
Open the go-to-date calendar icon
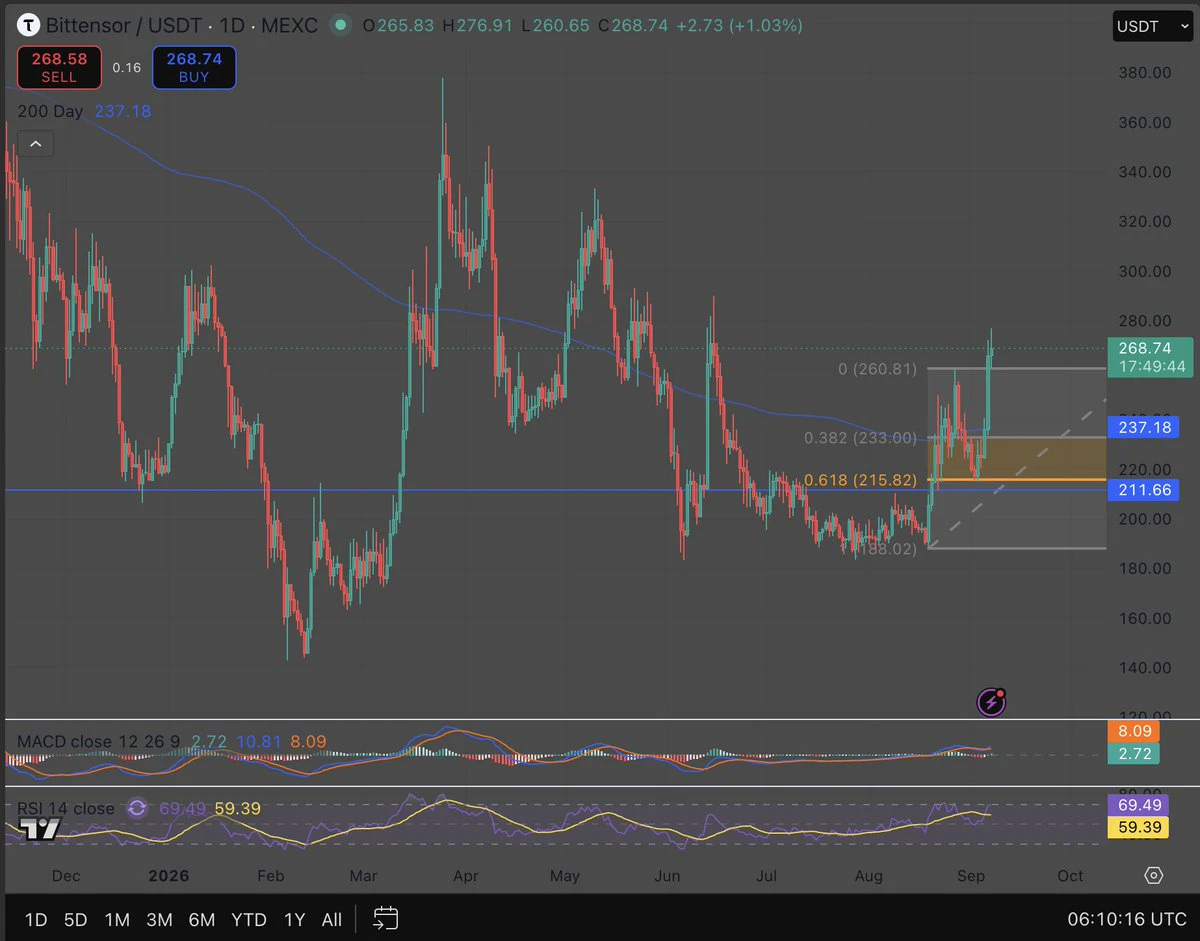click(386, 918)
